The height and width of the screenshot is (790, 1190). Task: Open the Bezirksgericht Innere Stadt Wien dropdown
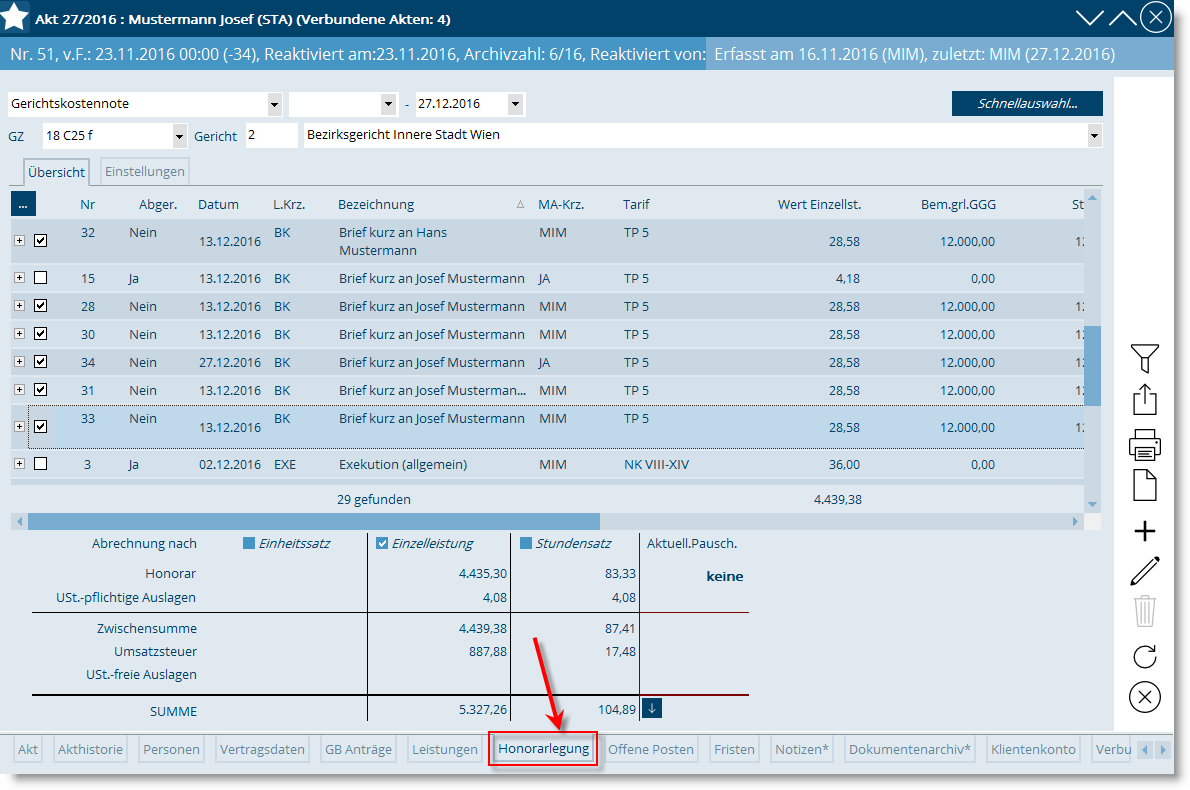coord(1094,137)
